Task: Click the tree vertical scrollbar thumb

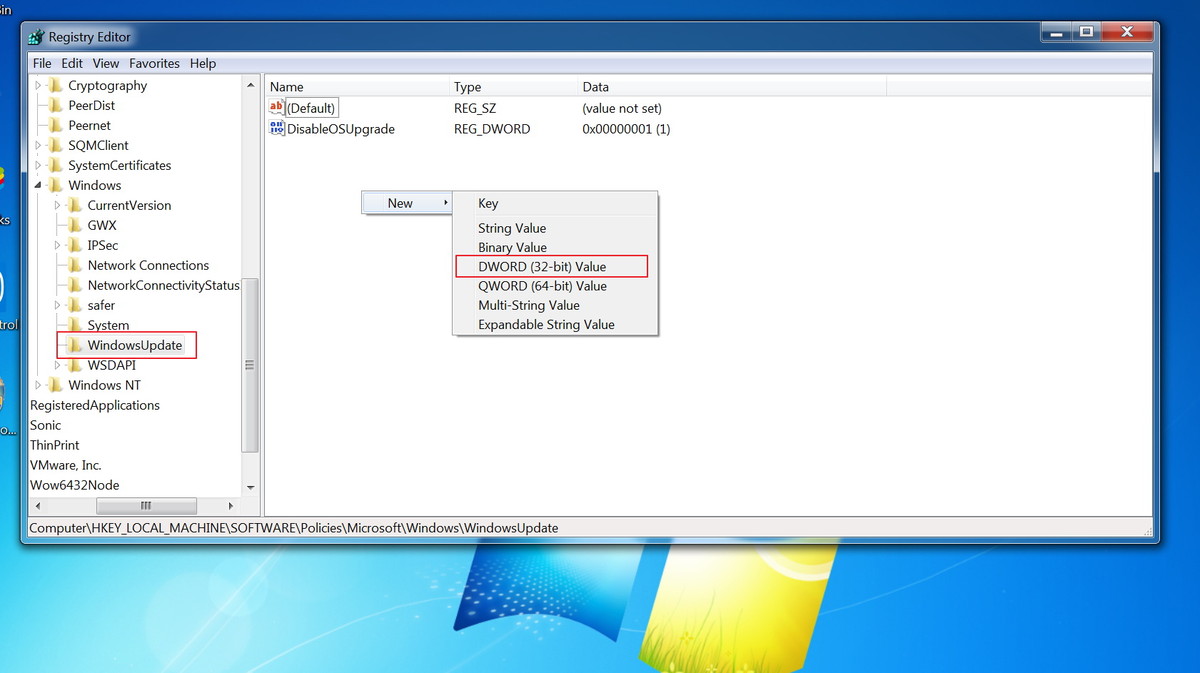Action: click(x=251, y=366)
